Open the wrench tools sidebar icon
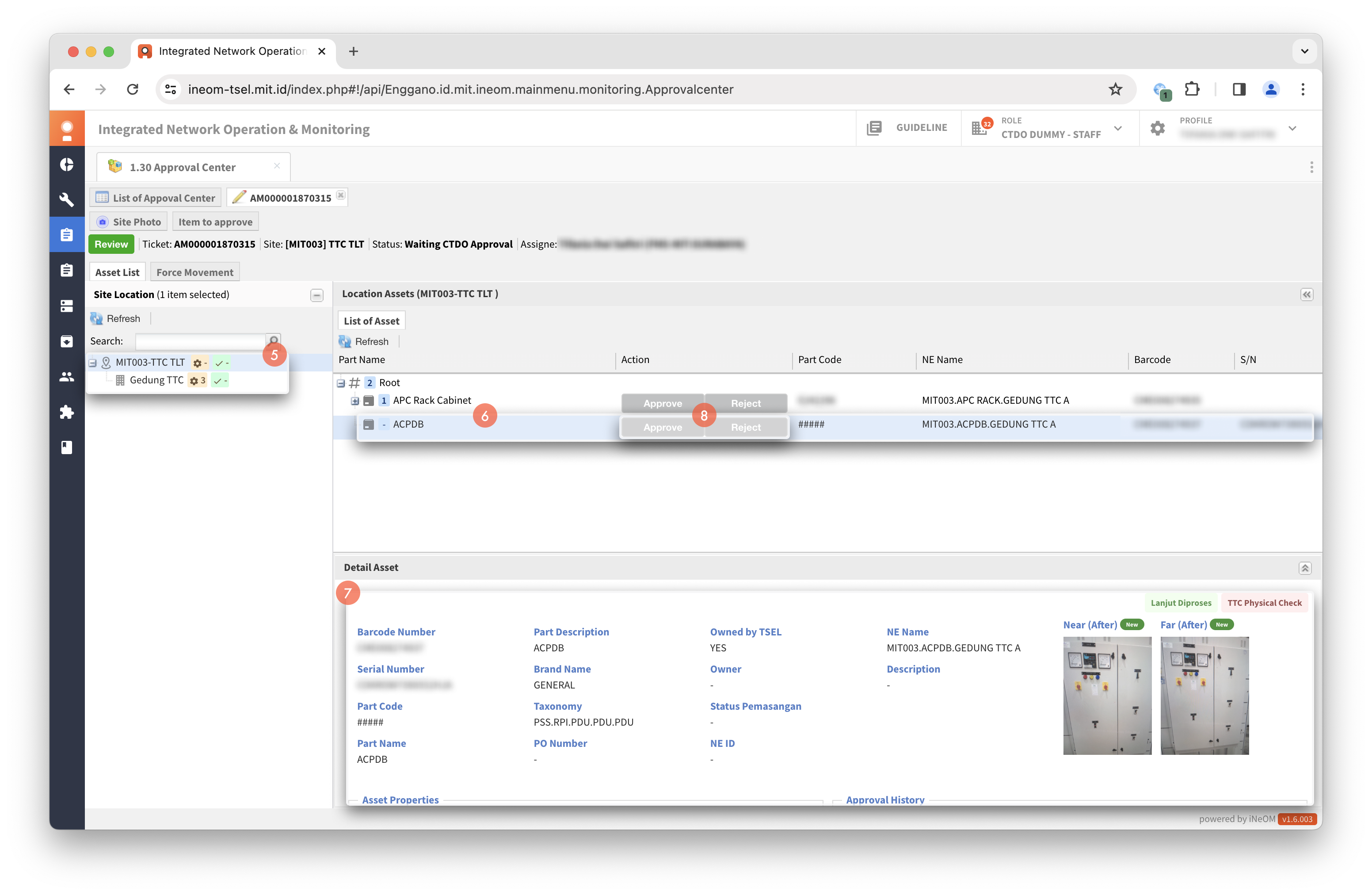The image size is (1372, 895). [67, 199]
